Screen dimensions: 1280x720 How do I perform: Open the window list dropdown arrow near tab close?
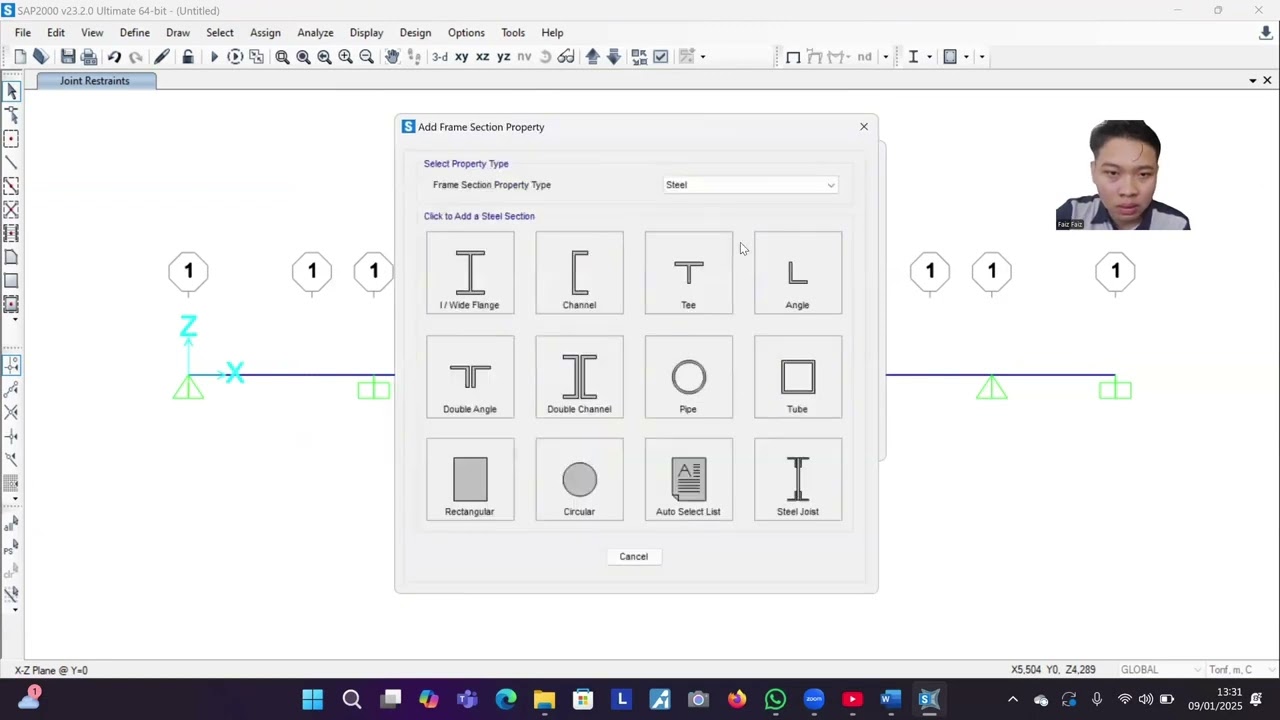point(1253,81)
